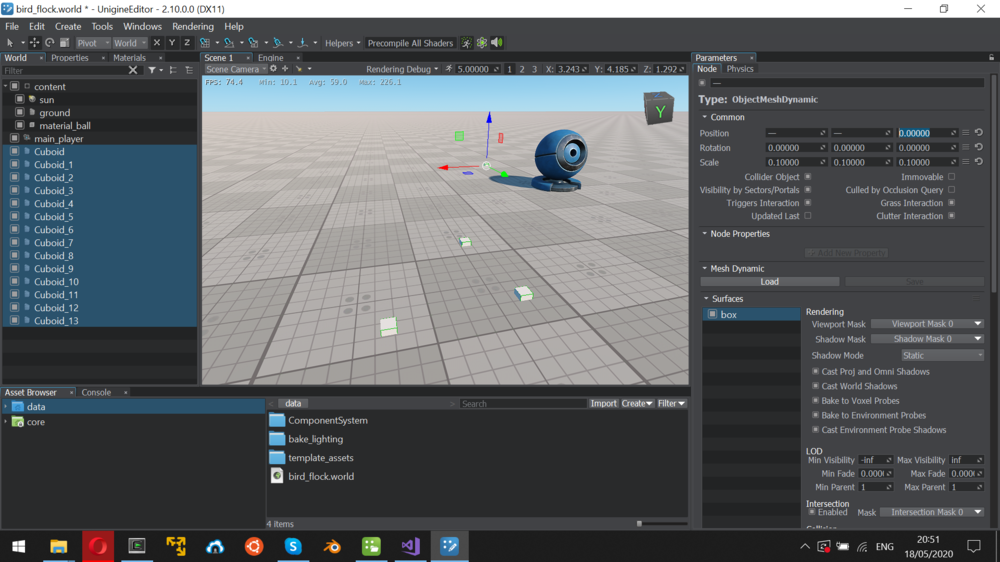Click the camera settings gear icon

tap(273, 69)
